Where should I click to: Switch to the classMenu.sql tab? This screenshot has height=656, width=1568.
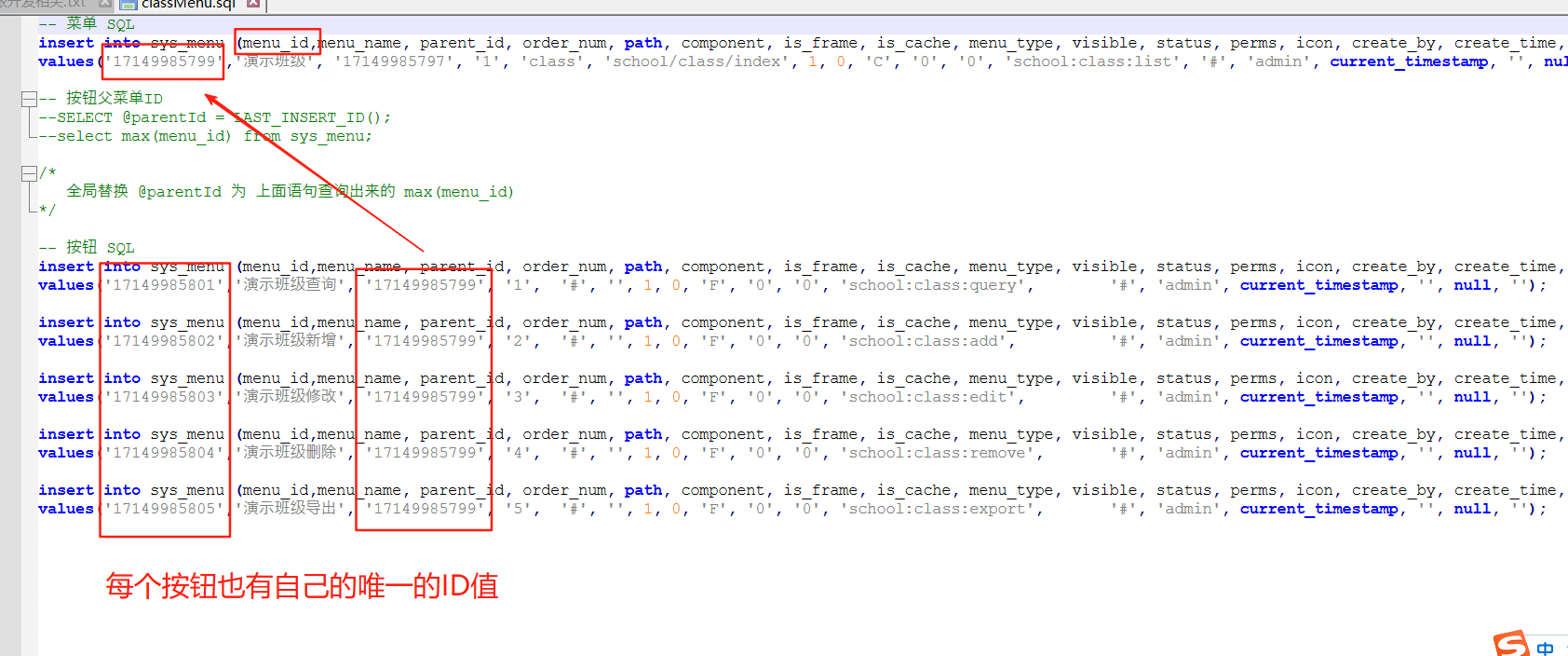(x=191, y=5)
